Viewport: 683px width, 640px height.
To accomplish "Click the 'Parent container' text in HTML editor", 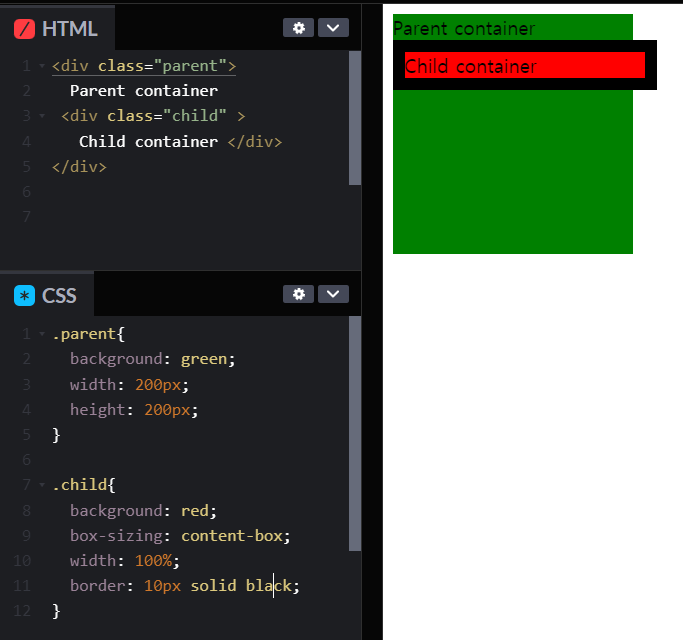I will (144, 91).
